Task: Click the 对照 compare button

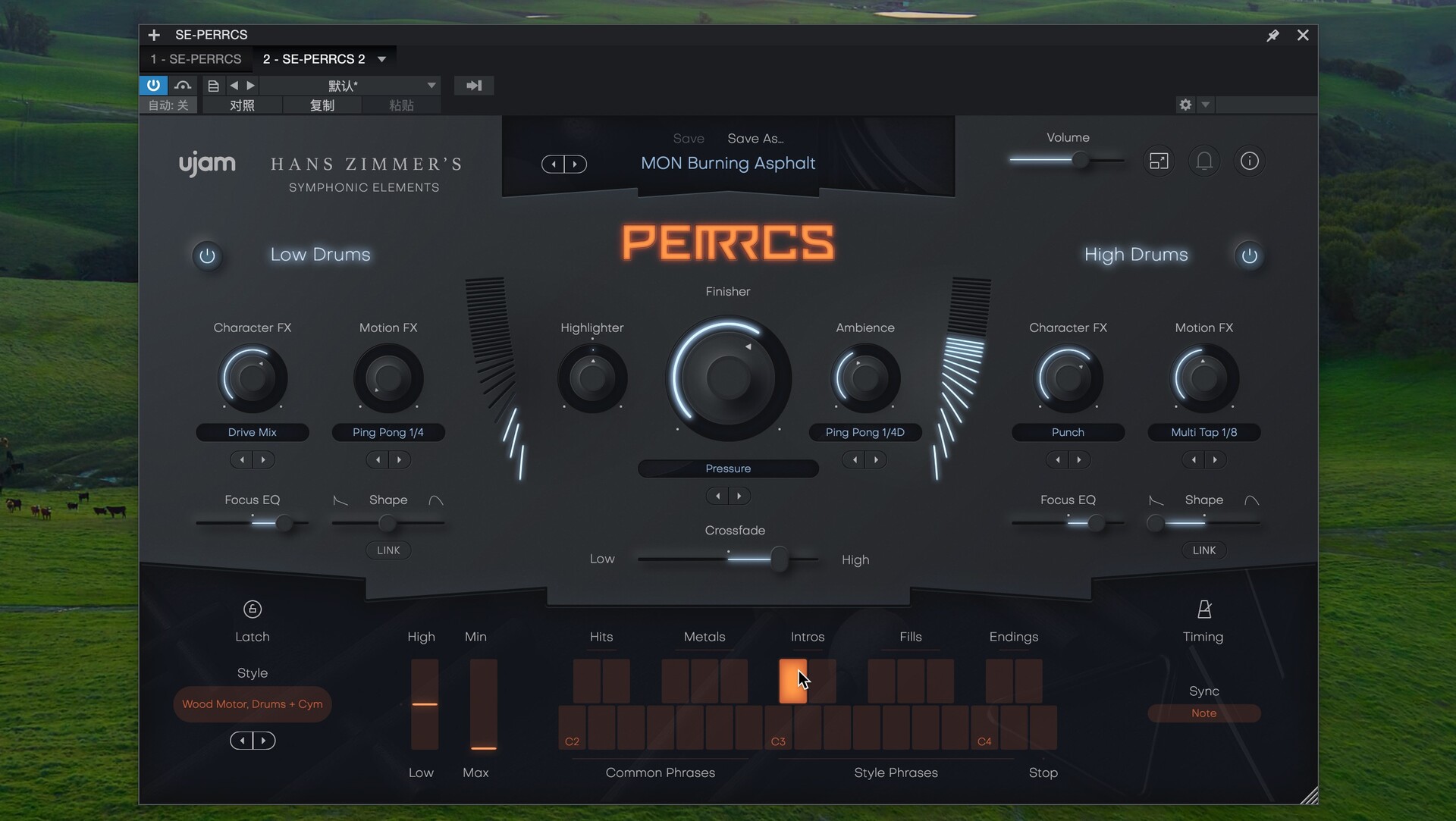Action: [x=242, y=105]
